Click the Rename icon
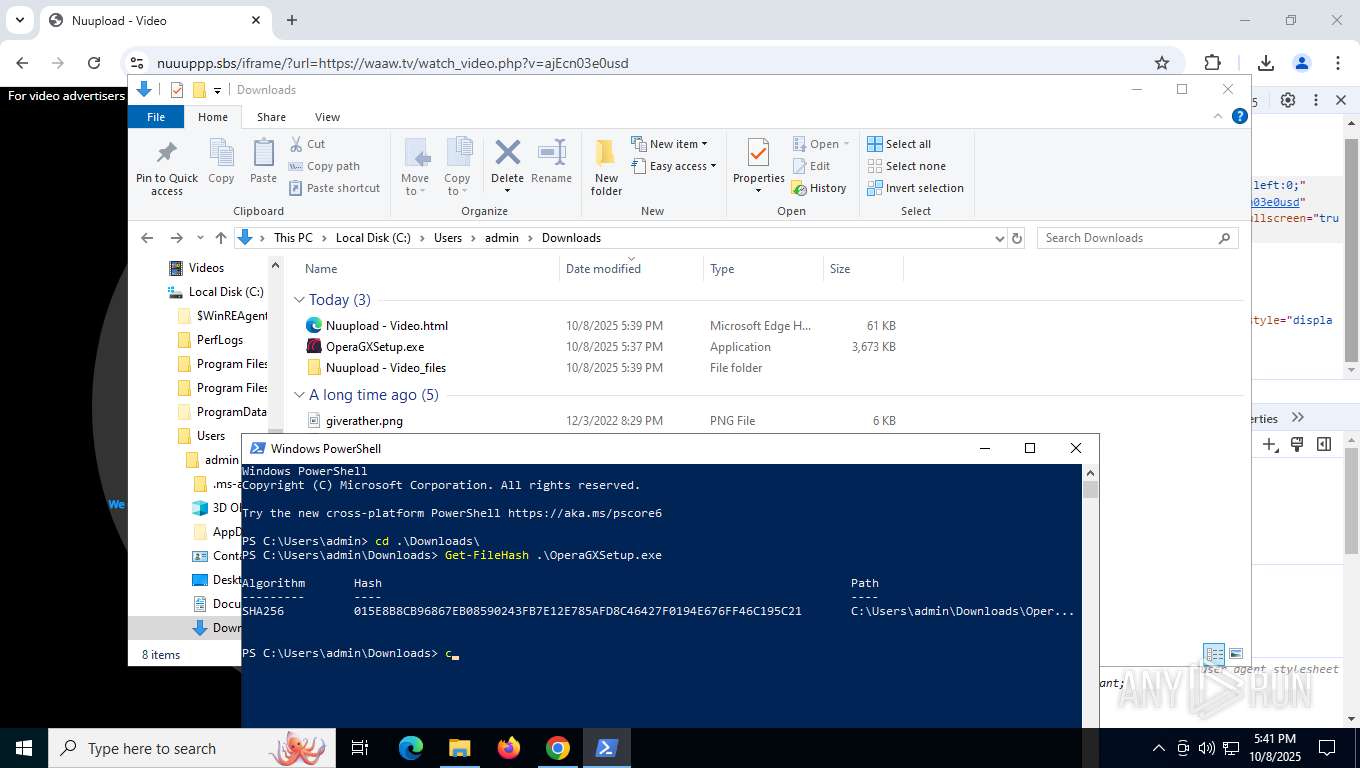This screenshot has height=768, width=1360. 551,162
